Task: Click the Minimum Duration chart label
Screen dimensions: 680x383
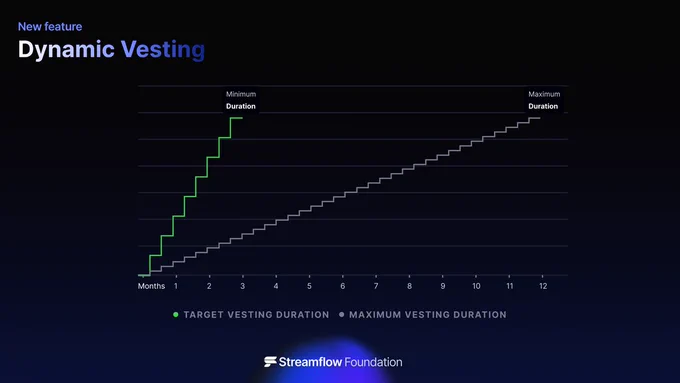Action: click(x=241, y=100)
